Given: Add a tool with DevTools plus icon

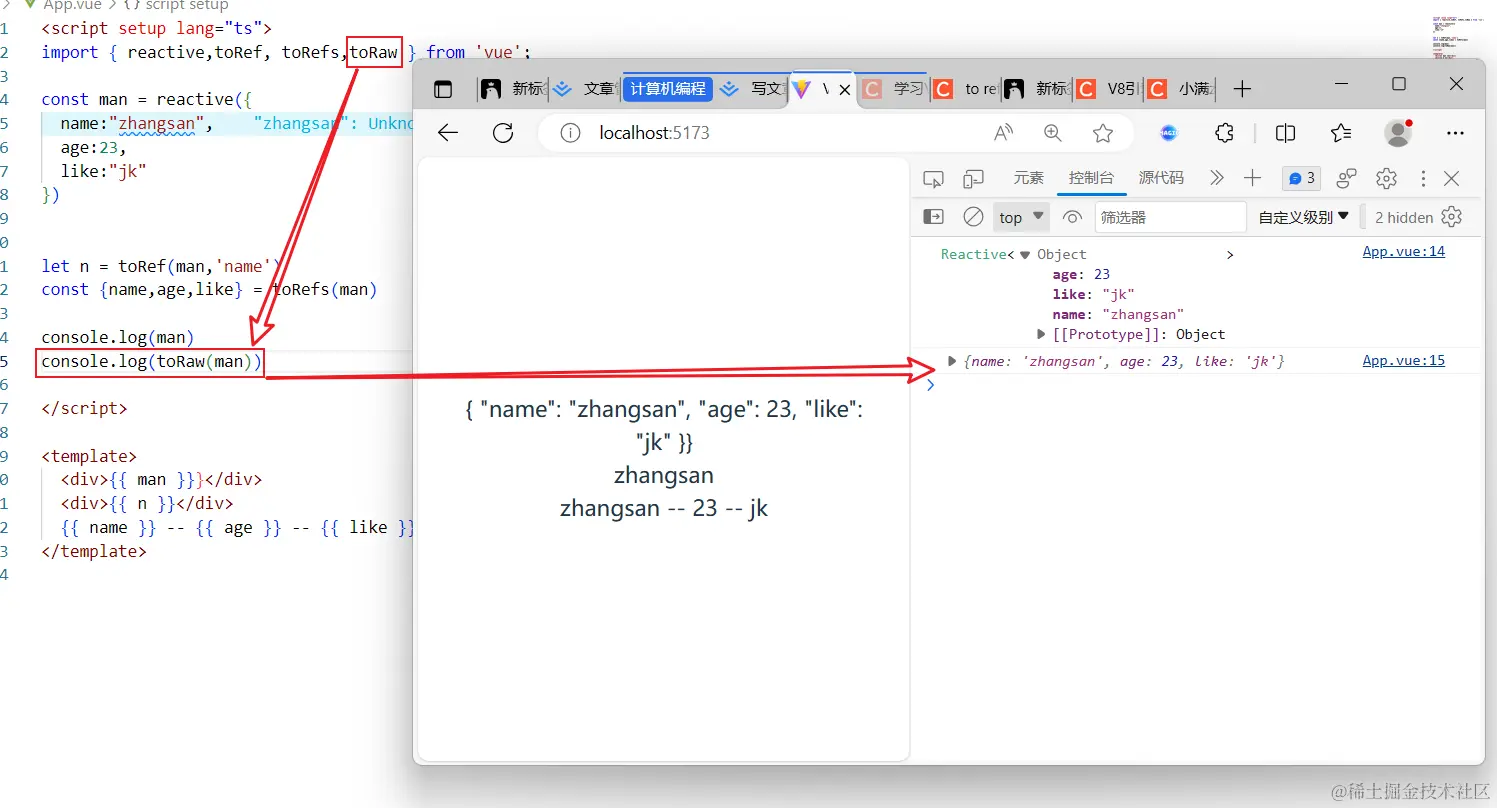Looking at the screenshot, I should (1252, 178).
